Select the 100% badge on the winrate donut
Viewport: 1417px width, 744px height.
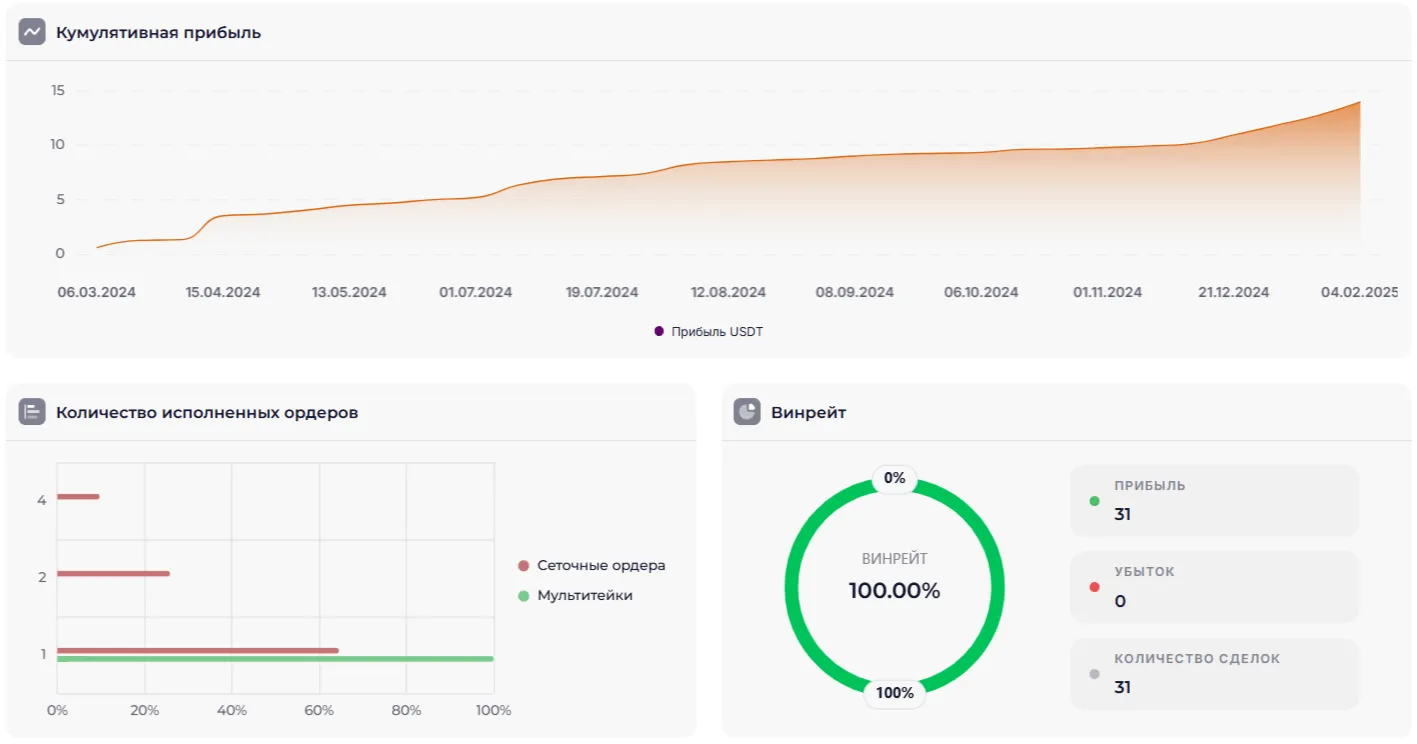pos(894,693)
